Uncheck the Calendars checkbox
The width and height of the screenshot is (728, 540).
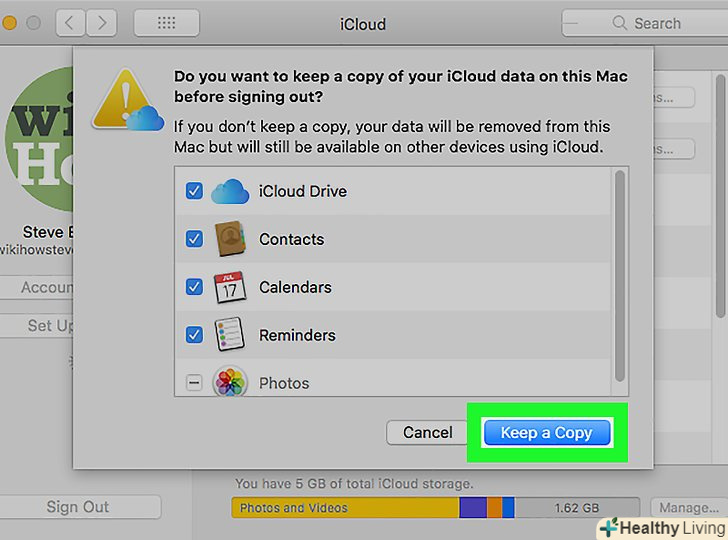pyautogui.click(x=194, y=287)
